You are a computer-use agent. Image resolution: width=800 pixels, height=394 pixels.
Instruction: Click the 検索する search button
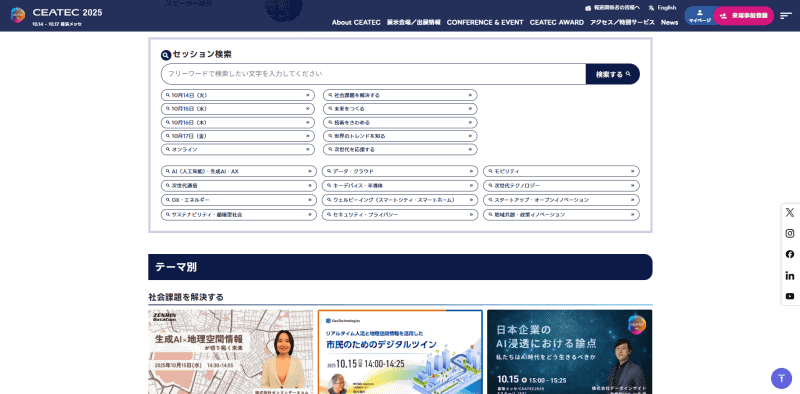(x=613, y=74)
